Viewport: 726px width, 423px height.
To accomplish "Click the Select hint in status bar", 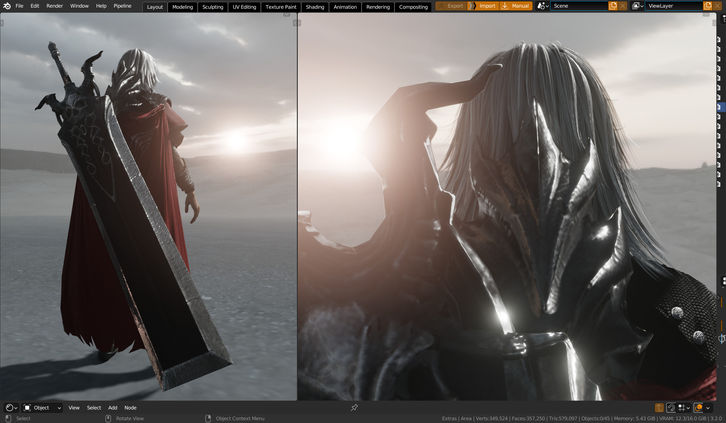I will [x=23, y=419].
